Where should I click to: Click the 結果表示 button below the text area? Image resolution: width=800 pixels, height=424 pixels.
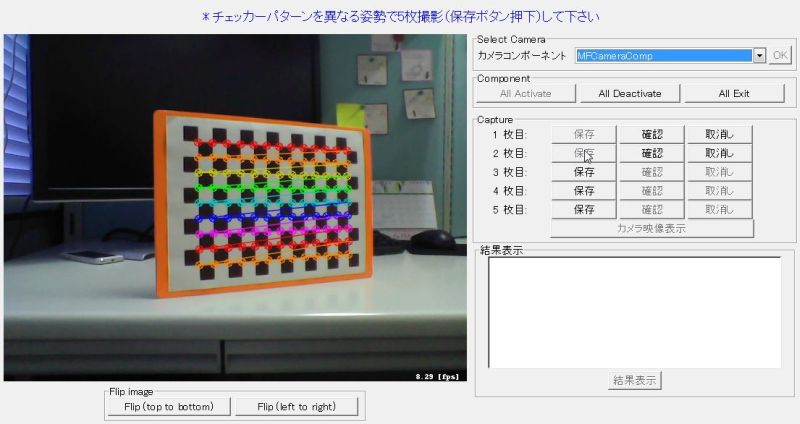[634, 381]
